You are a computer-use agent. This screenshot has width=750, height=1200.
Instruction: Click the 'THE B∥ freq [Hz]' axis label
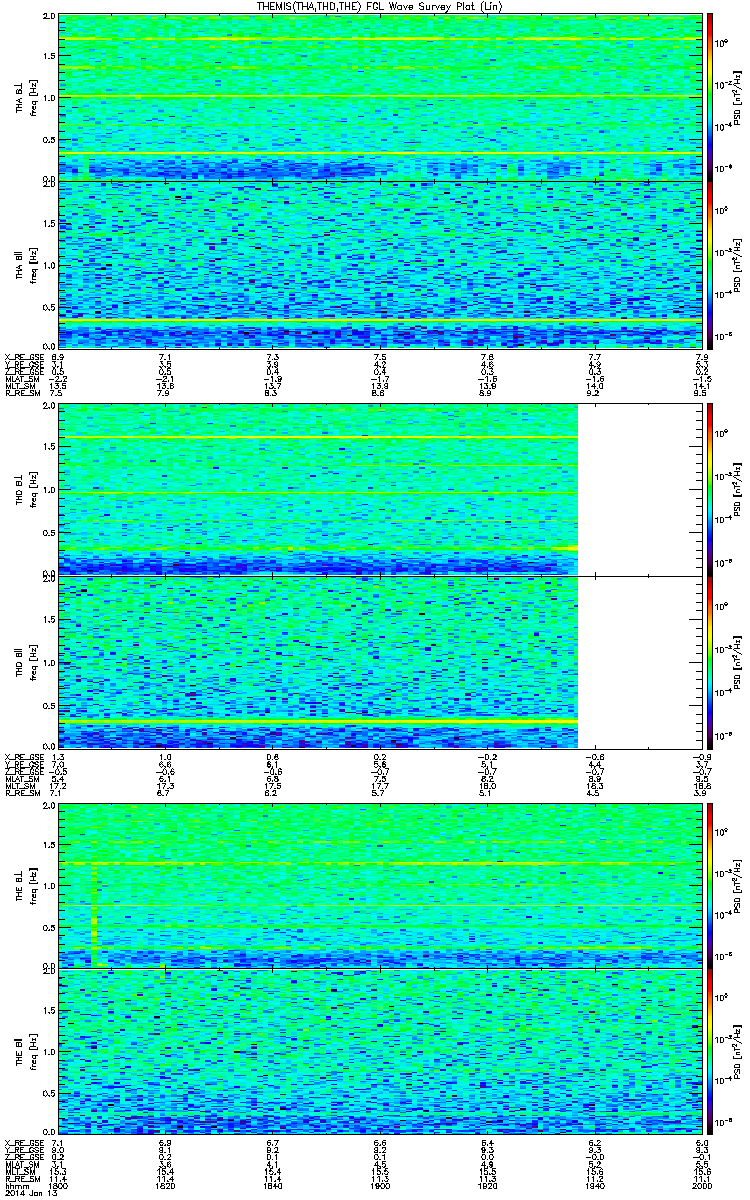click(x=26, y=1049)
